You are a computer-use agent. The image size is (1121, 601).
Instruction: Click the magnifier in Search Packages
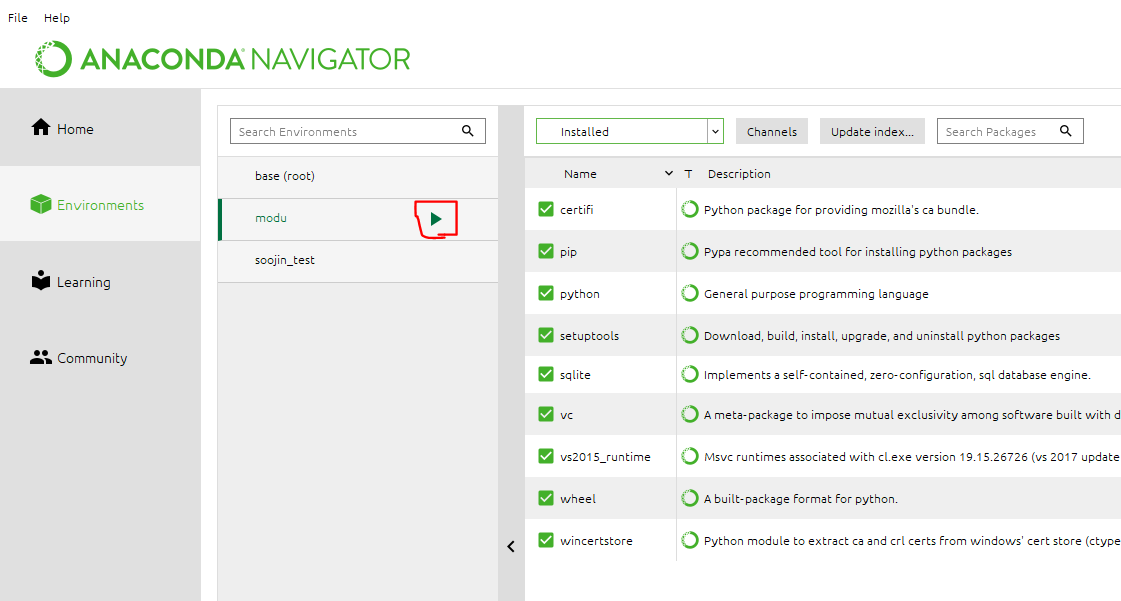1065,131
